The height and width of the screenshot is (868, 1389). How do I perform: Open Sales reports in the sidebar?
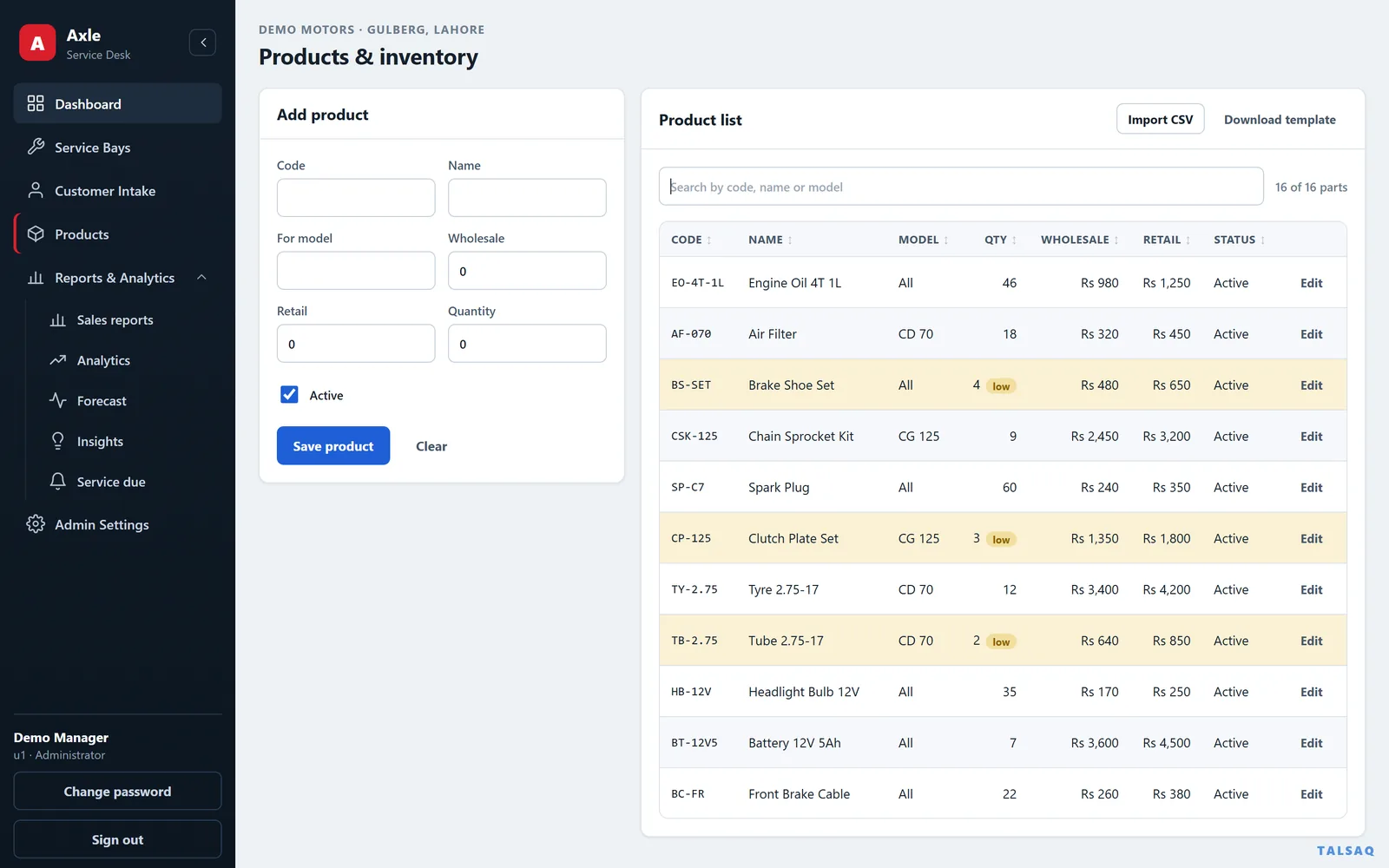[115, 319]
